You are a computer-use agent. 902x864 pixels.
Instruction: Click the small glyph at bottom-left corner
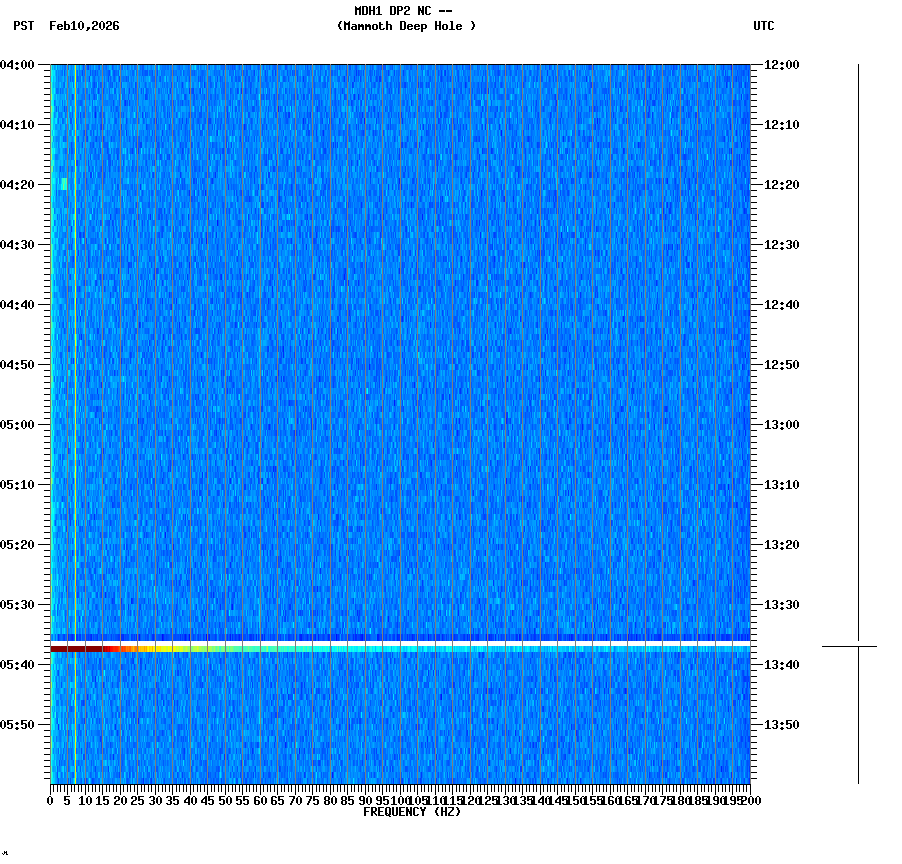point(7,855)
